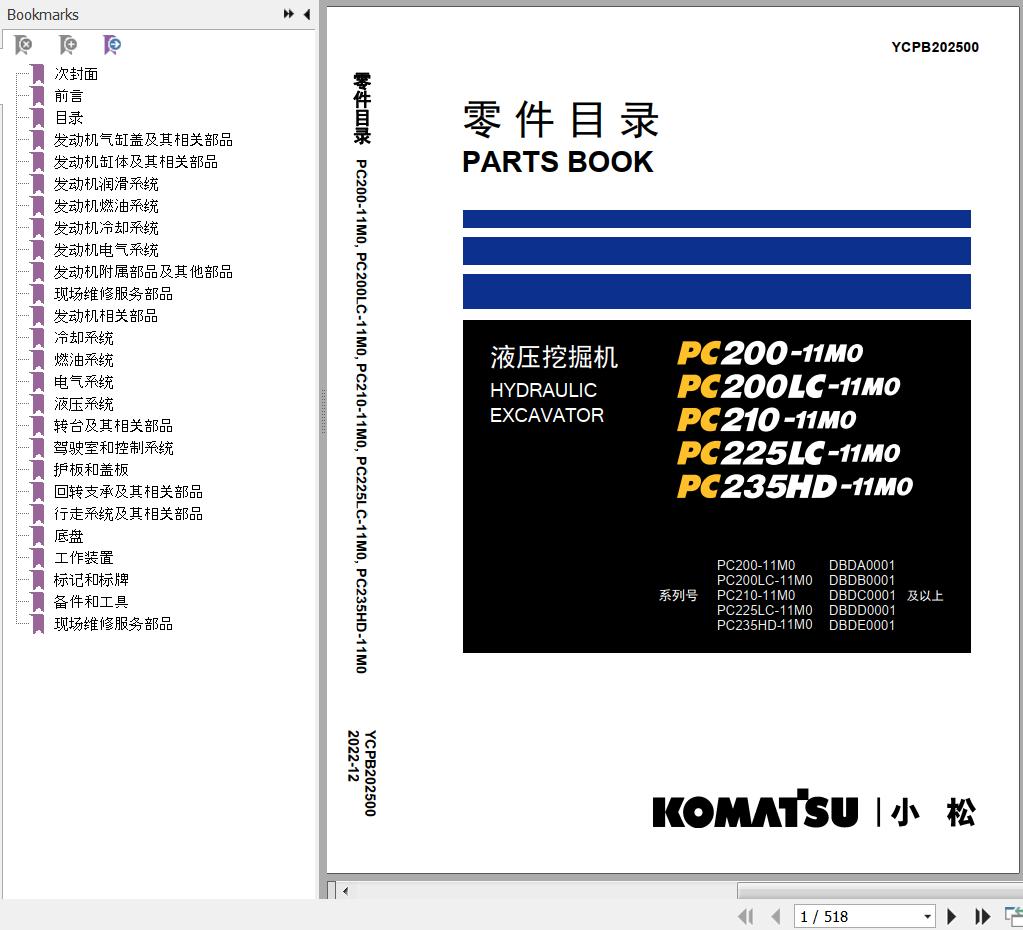
Task: Click the 液压挖掘机 label on the cover
Action: coord(554,357)
